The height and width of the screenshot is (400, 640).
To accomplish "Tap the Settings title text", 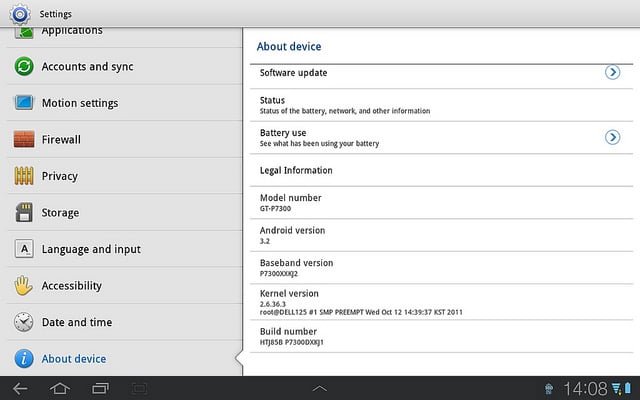I will 56,14.
